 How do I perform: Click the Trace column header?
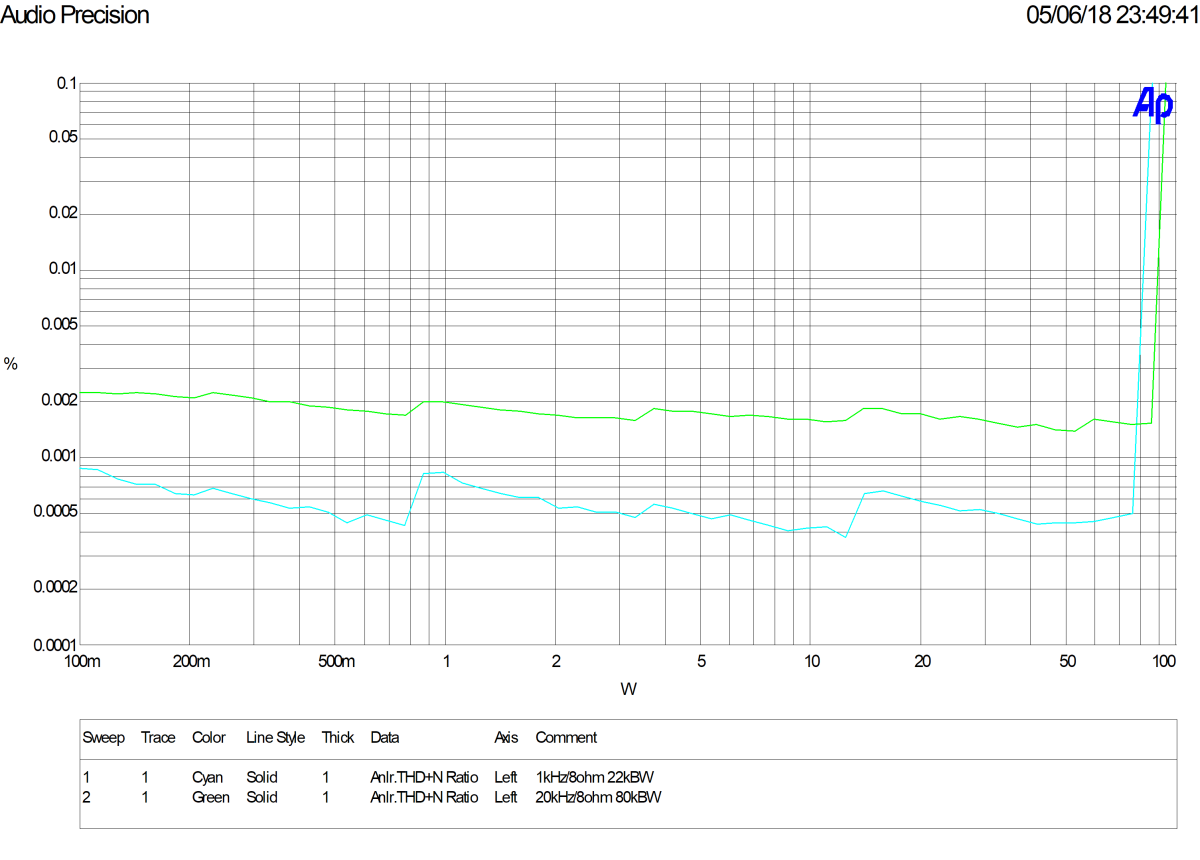coord(158,738)
